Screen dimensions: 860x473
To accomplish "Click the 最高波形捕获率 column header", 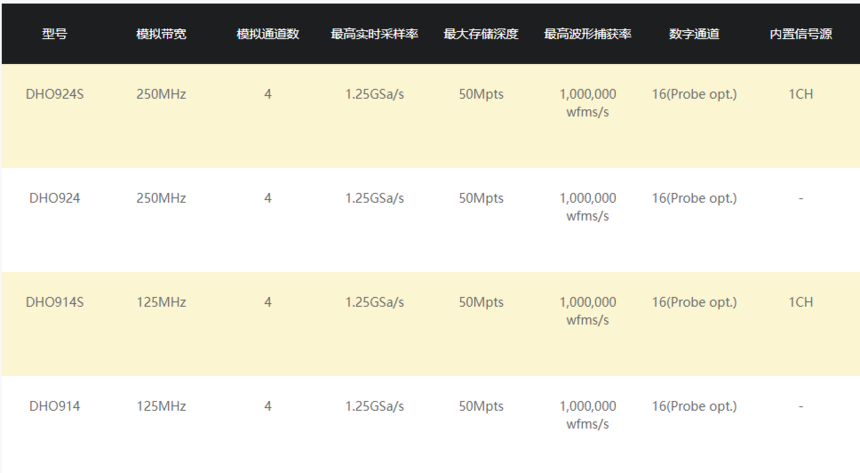I will tap(587, 34).
